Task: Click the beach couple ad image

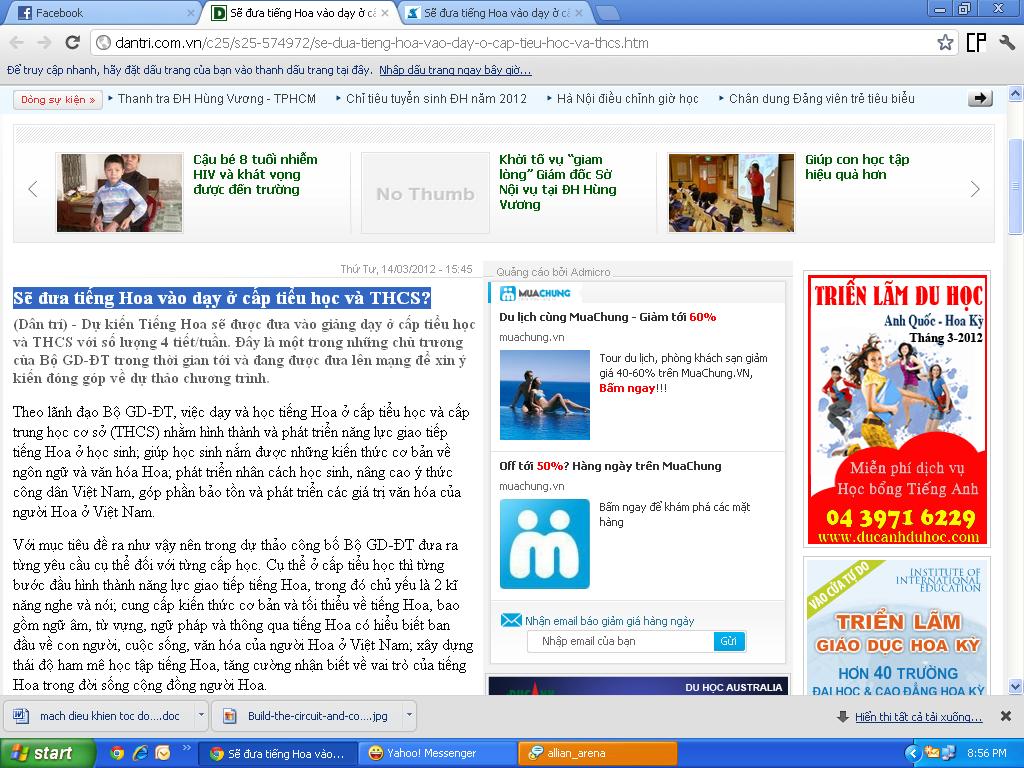Action: tap(545, 395)
